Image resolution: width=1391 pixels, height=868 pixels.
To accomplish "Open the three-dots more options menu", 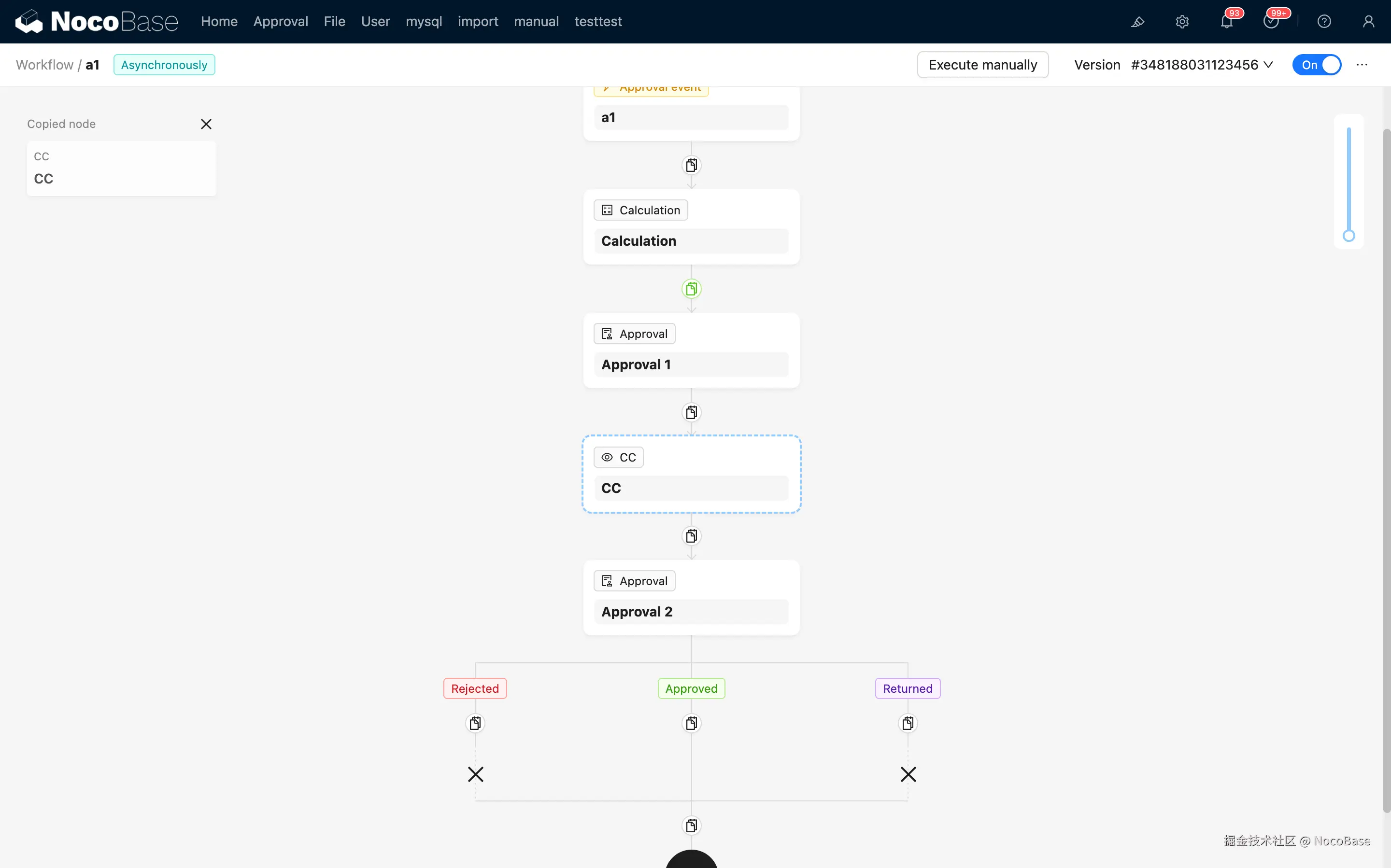I will point(1362,65).
